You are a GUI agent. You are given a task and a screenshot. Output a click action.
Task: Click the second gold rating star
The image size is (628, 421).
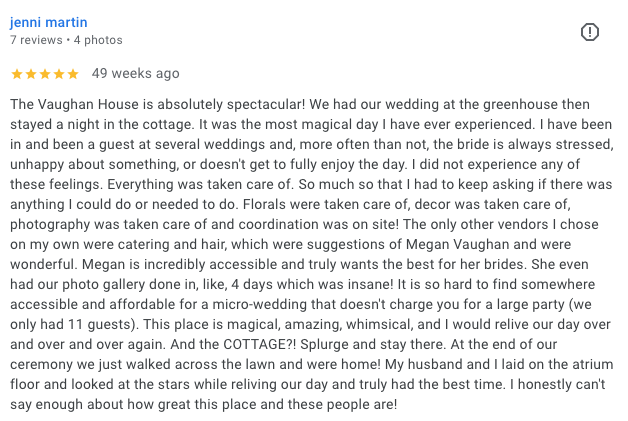pos(31,74)
